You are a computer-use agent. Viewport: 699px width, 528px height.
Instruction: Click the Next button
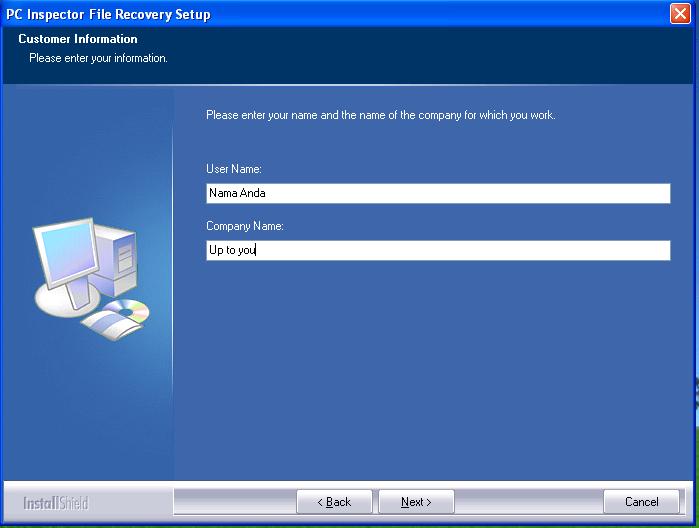(416, 502)
